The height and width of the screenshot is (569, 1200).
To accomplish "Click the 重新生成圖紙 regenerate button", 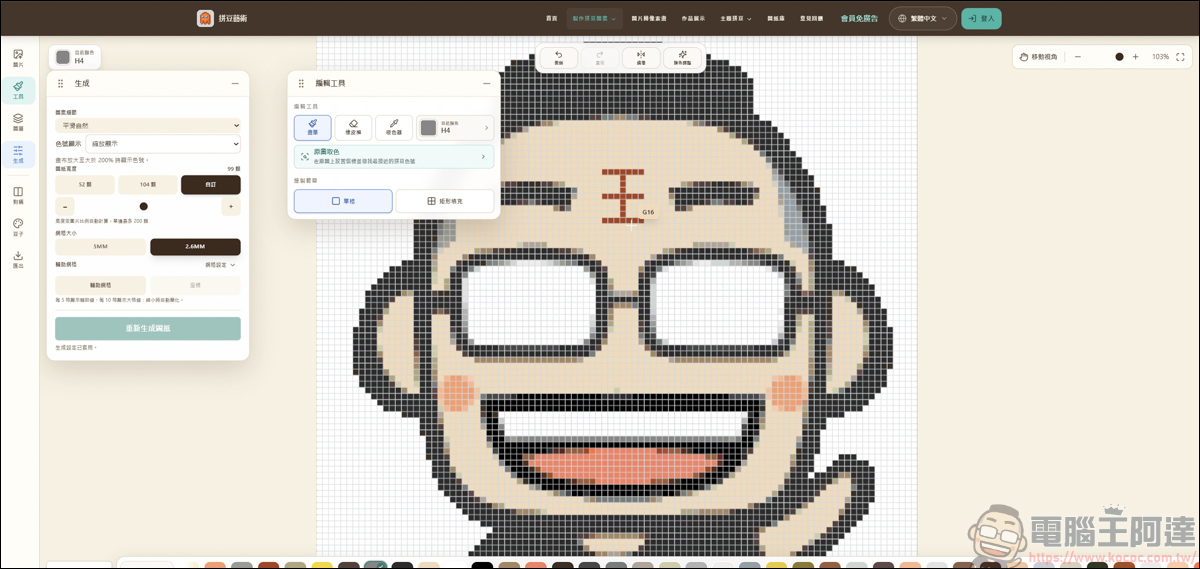I will point(148,328).
